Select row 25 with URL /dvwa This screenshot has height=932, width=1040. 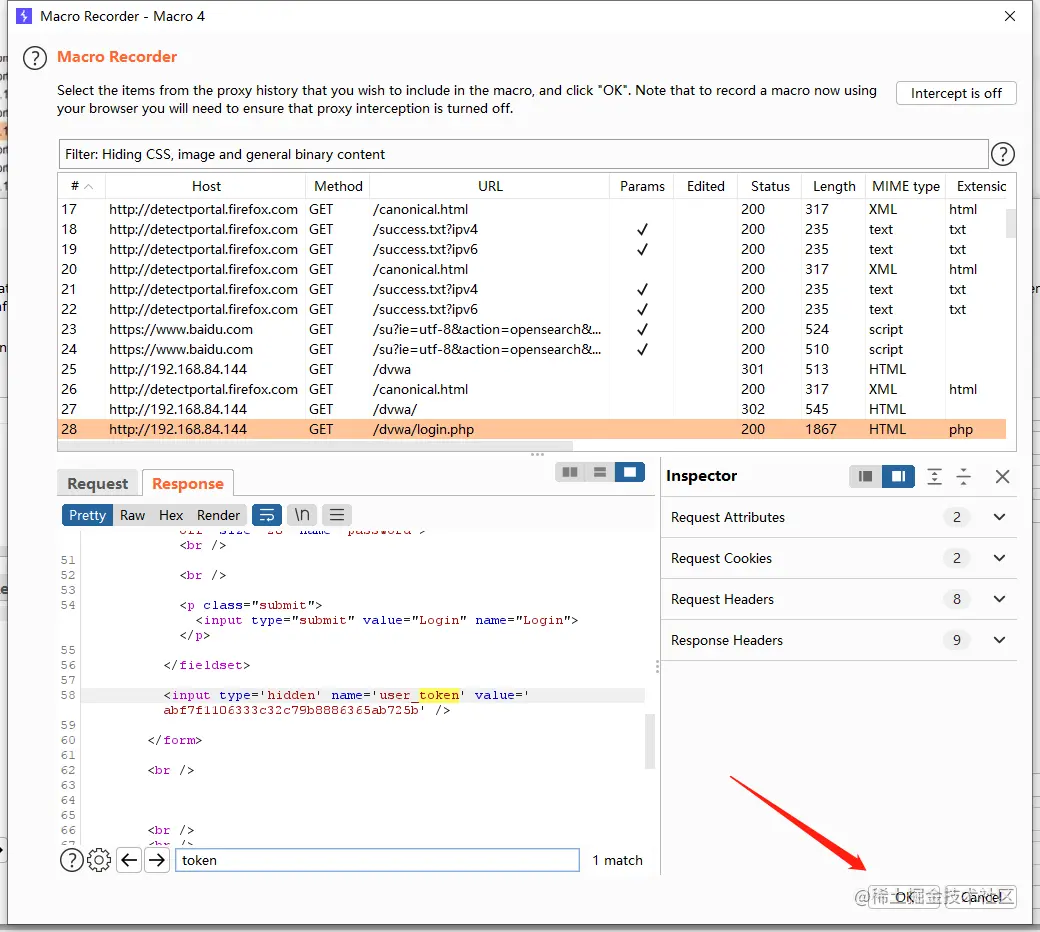click(532, 369)
